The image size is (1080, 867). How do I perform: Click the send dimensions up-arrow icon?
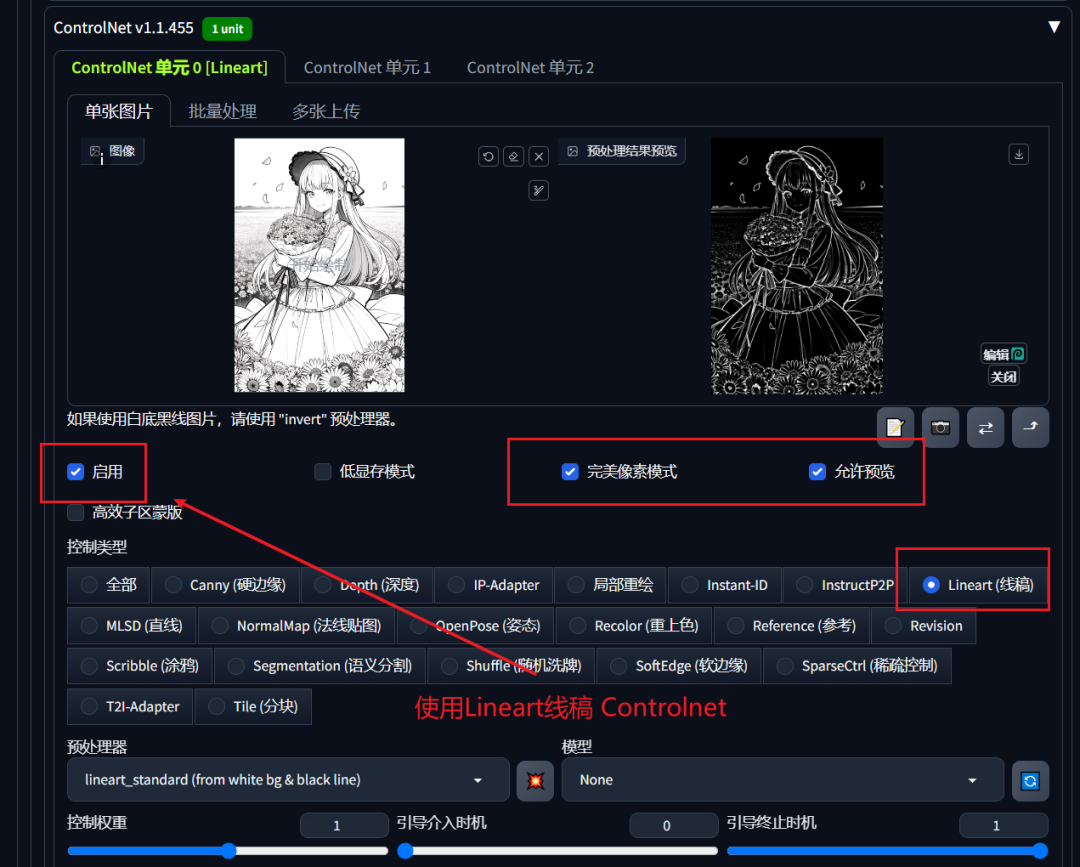[1030, 428]
